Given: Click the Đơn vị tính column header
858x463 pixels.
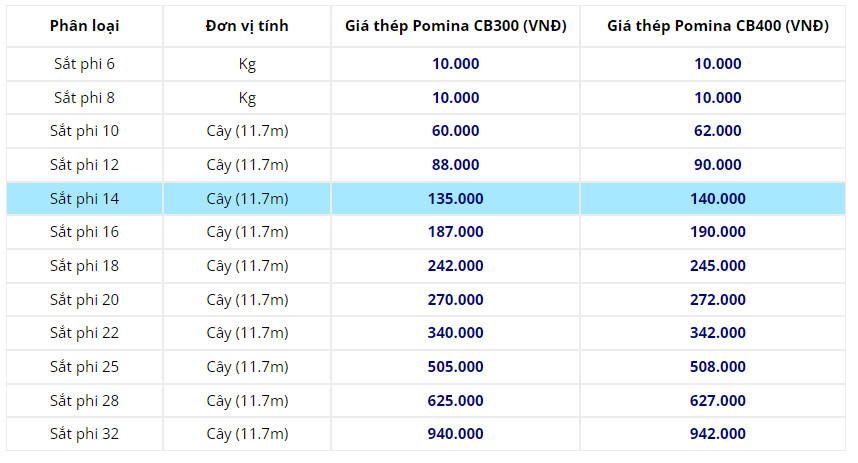Looking at the screenshot, I should pyautogui.click(x=247, y=26).
